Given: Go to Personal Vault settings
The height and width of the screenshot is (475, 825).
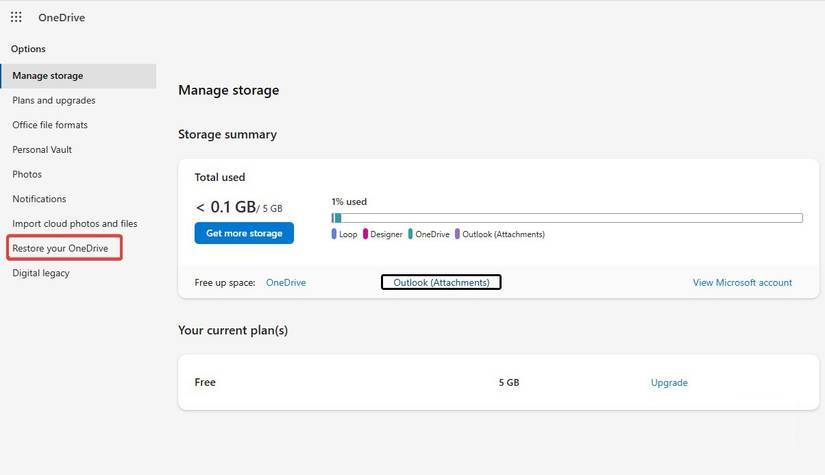Looking at the screenshot, I should pyautogui.click(x=42, y=150).
